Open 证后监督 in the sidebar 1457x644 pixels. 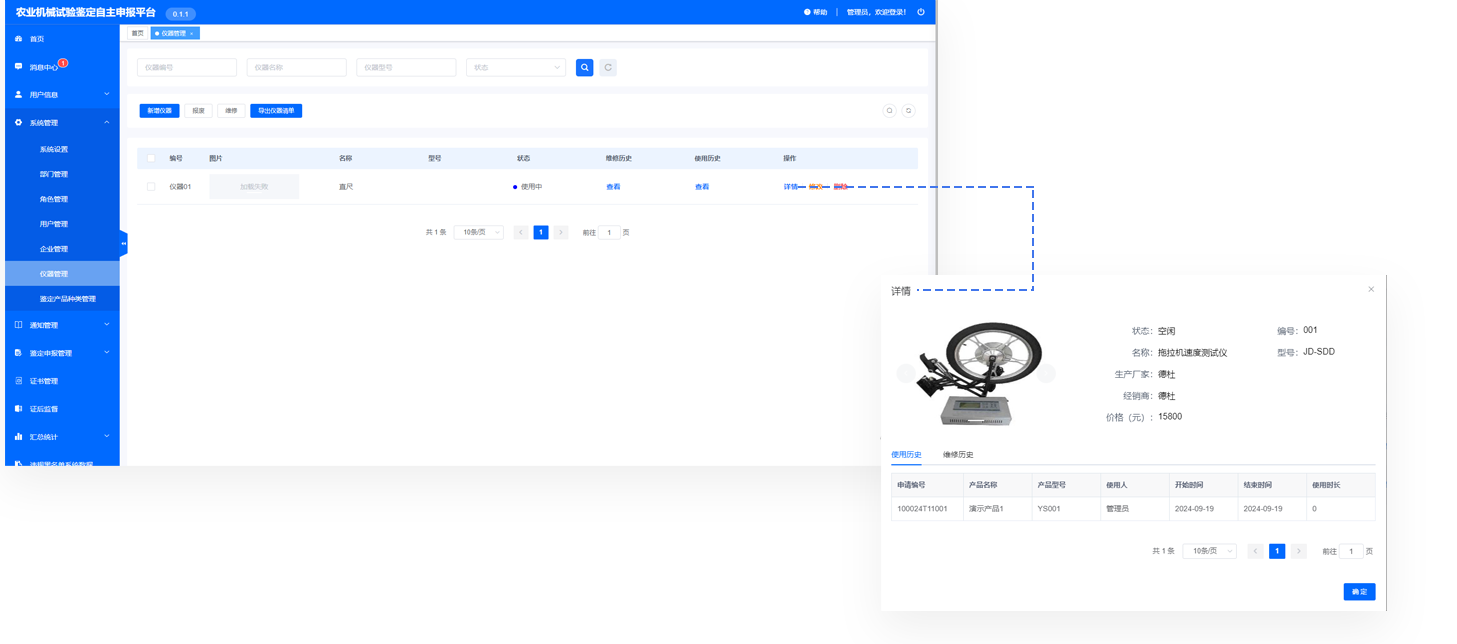60,409
